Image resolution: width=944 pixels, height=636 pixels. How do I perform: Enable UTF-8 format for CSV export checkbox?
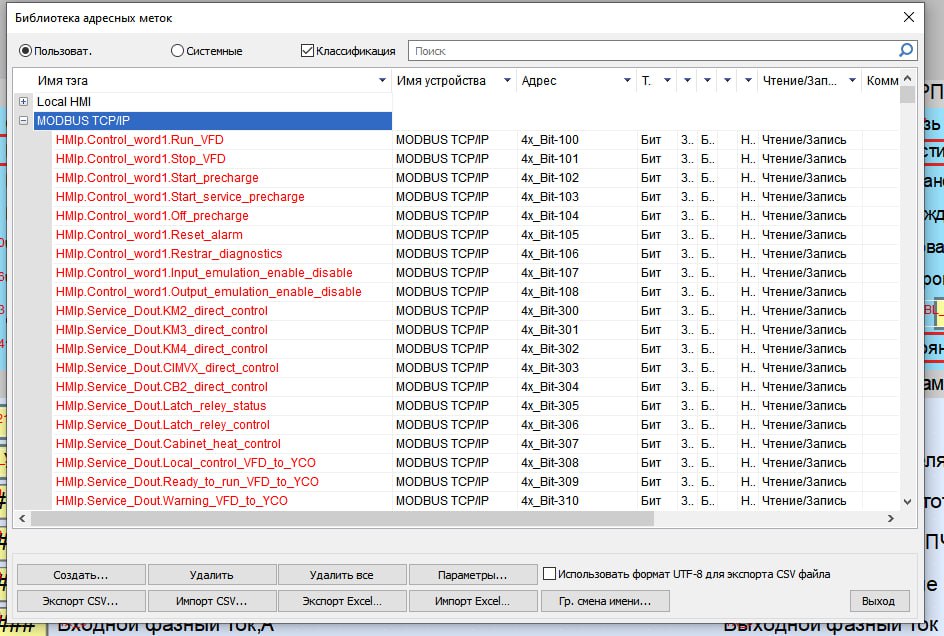pos(549,574)
